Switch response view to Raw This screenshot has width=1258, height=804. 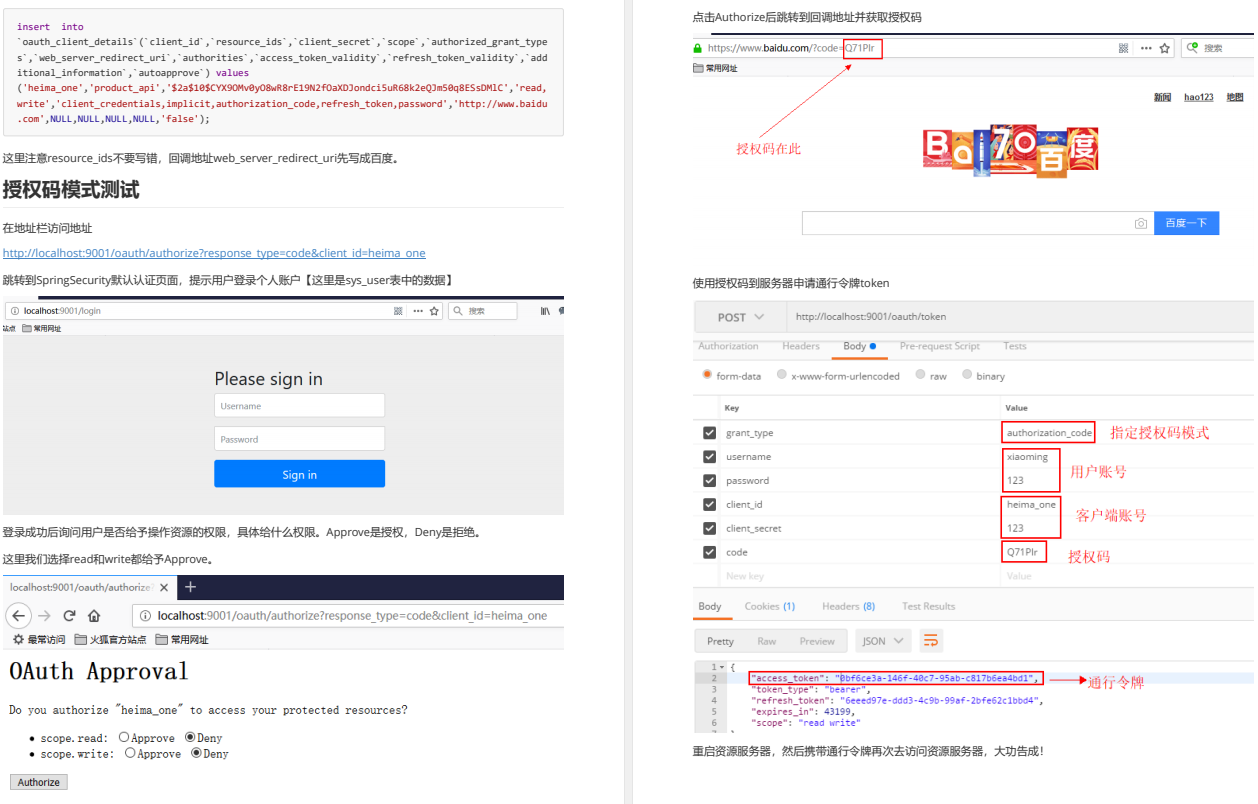(x=767, y=641)
